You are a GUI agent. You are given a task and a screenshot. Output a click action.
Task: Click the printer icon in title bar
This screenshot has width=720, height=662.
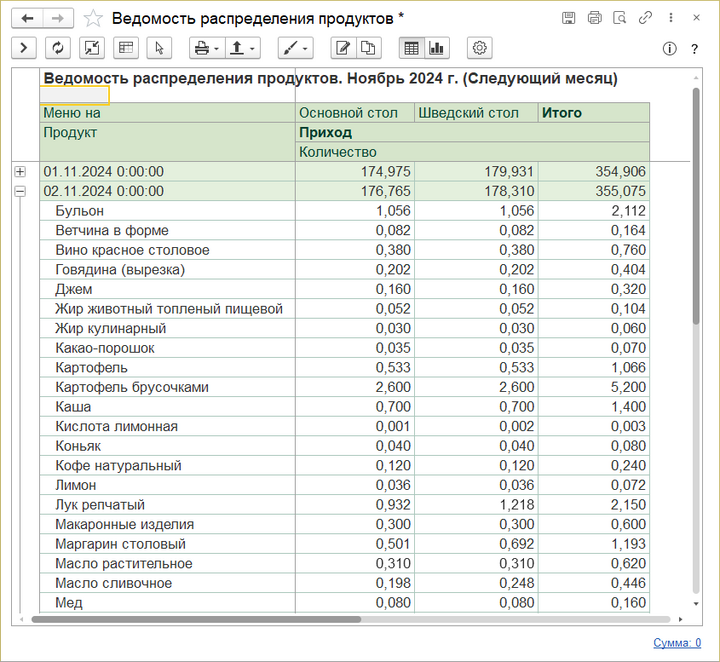[595, 18]
